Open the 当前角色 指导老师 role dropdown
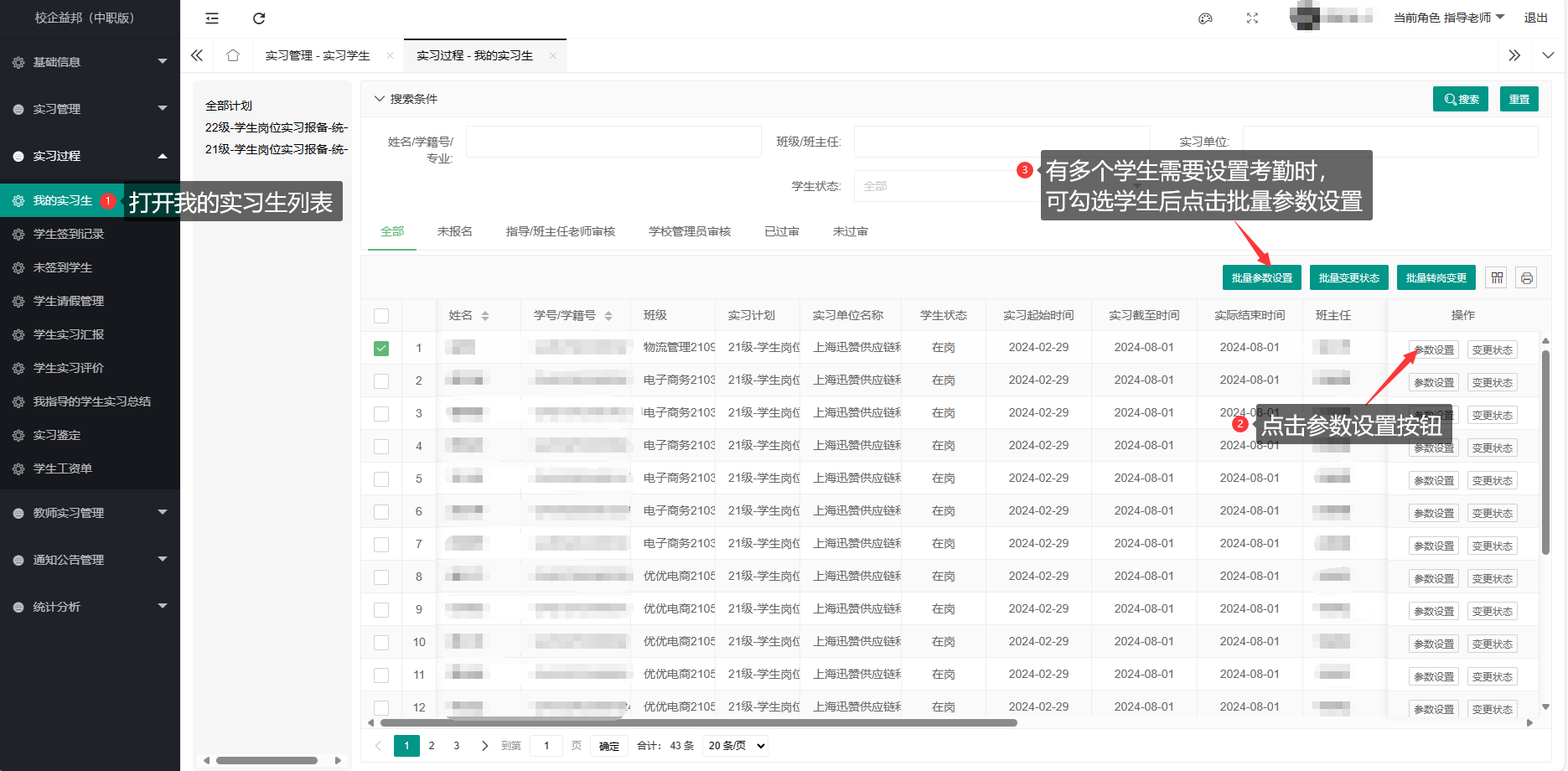 coord(1448,18)
